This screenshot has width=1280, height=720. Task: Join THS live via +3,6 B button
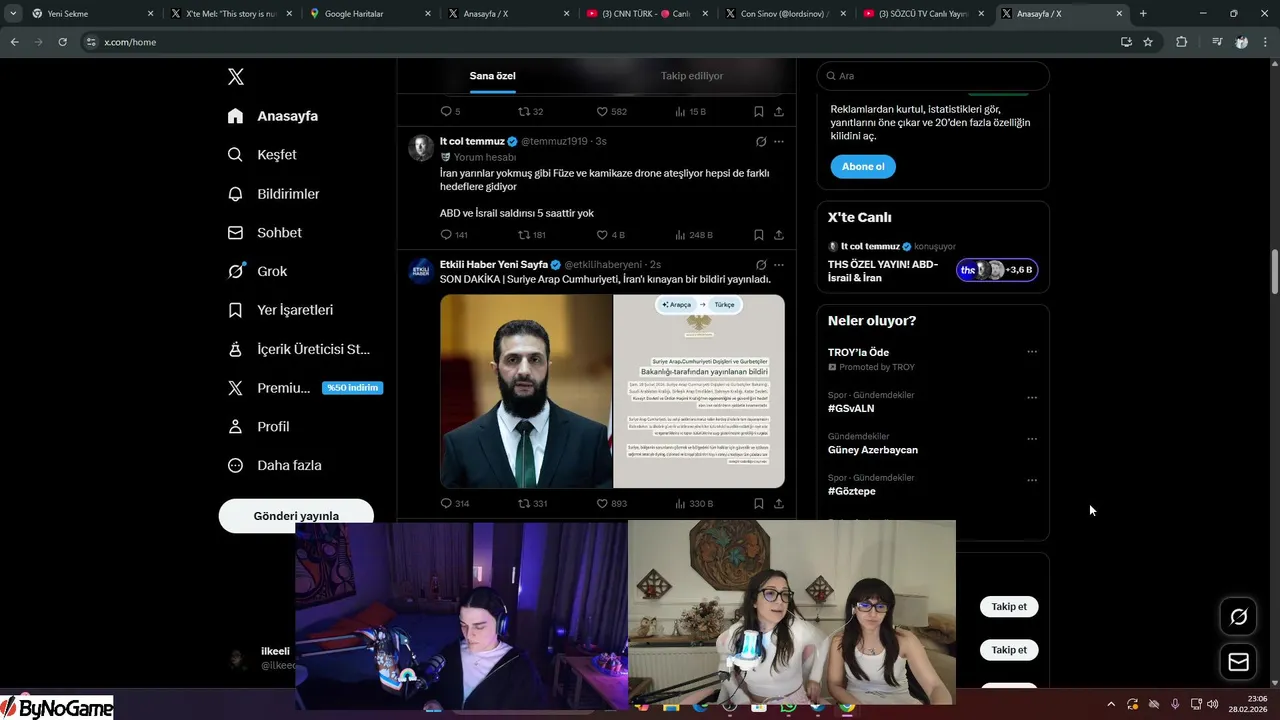pyautogui.click(x=997, y=270)
